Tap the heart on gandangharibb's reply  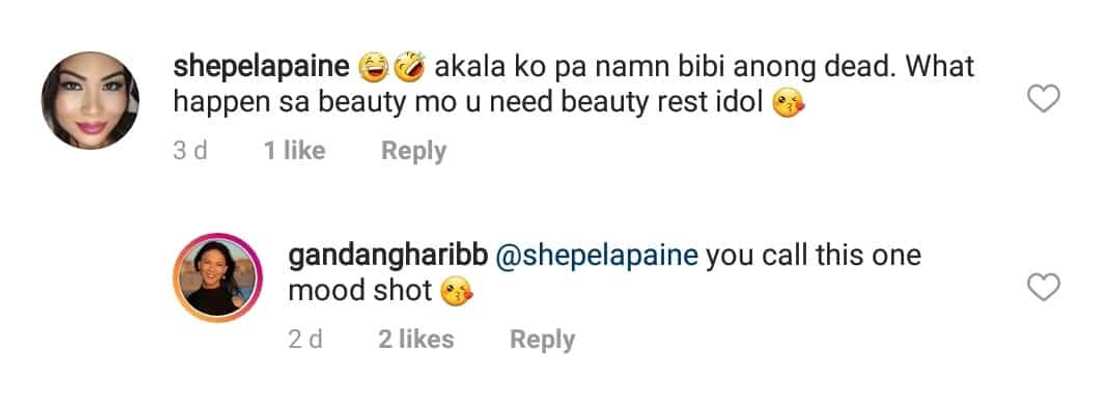1044,288
